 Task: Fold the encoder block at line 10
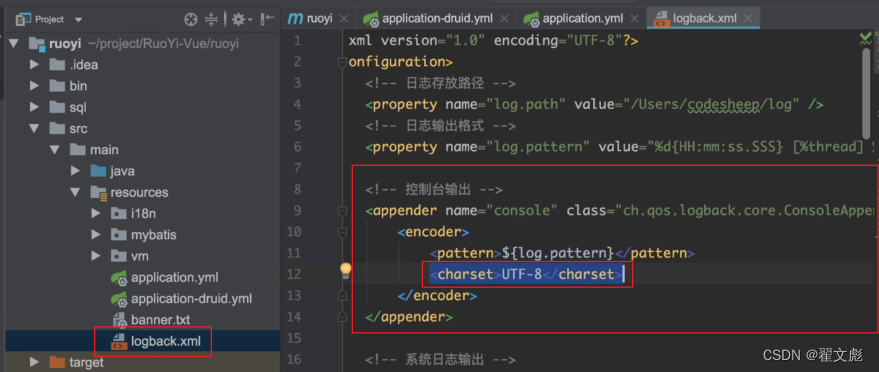point(342,232)
